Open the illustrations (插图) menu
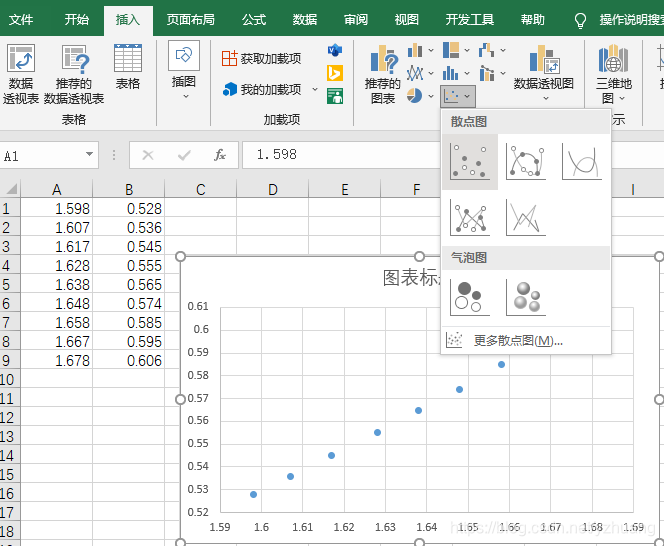 184,71
